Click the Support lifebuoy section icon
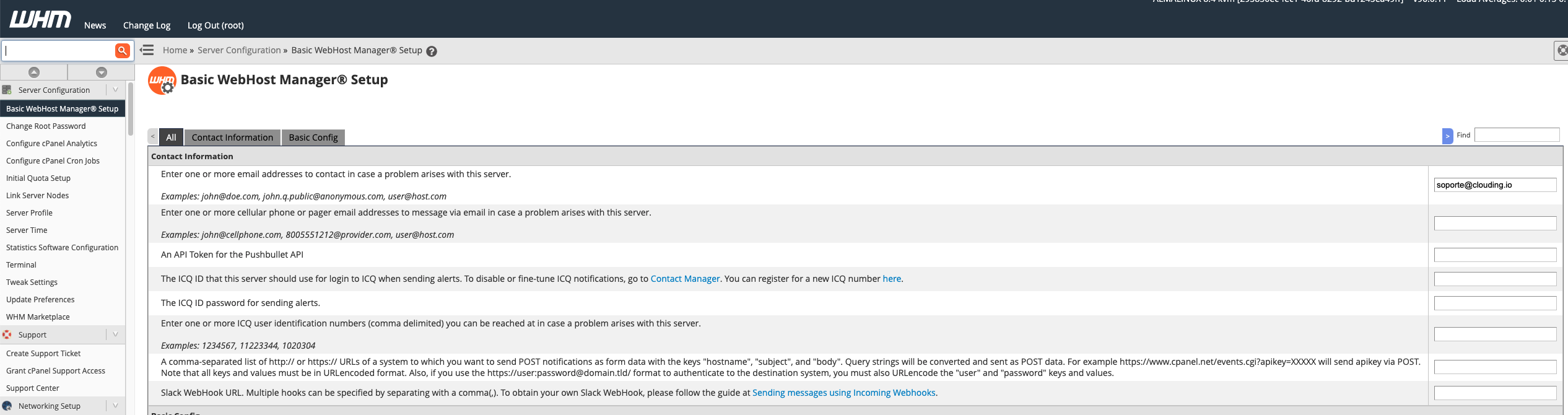 7,334
